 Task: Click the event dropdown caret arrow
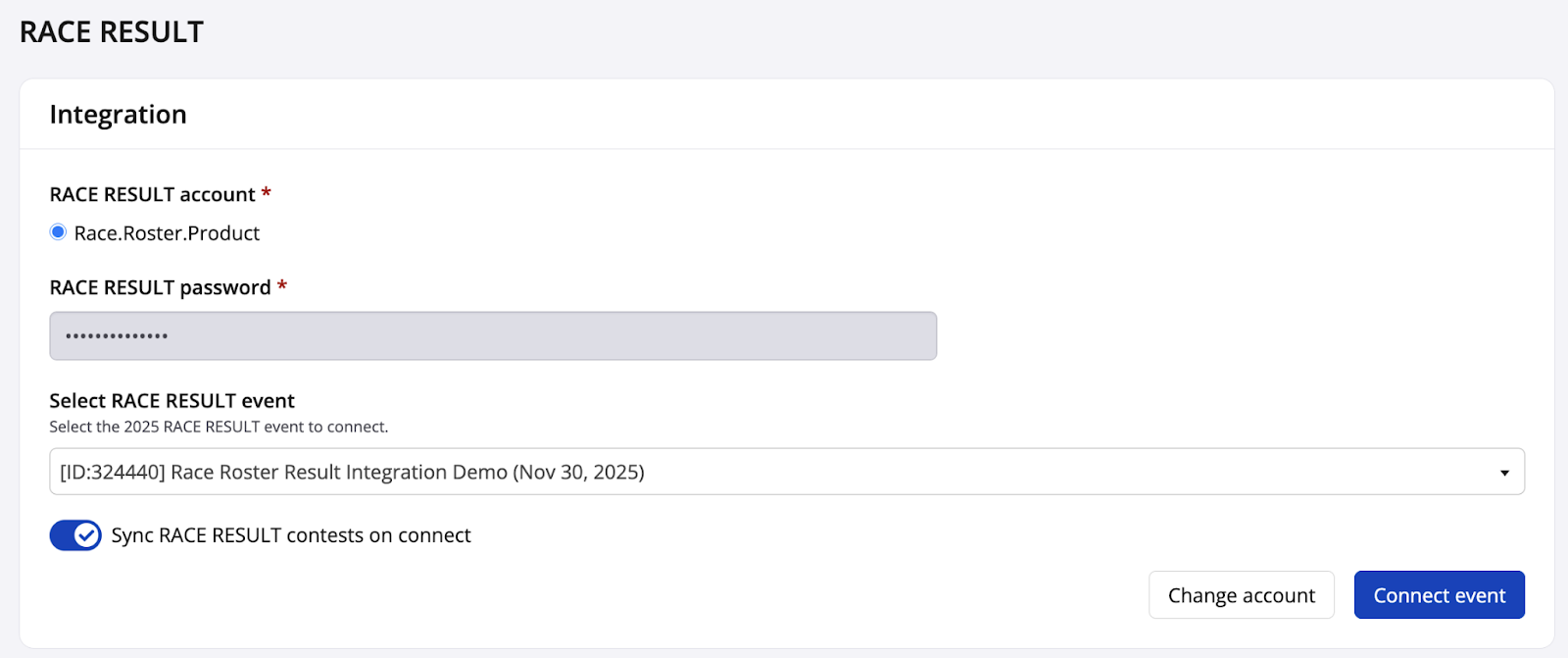pos(1504,473)
